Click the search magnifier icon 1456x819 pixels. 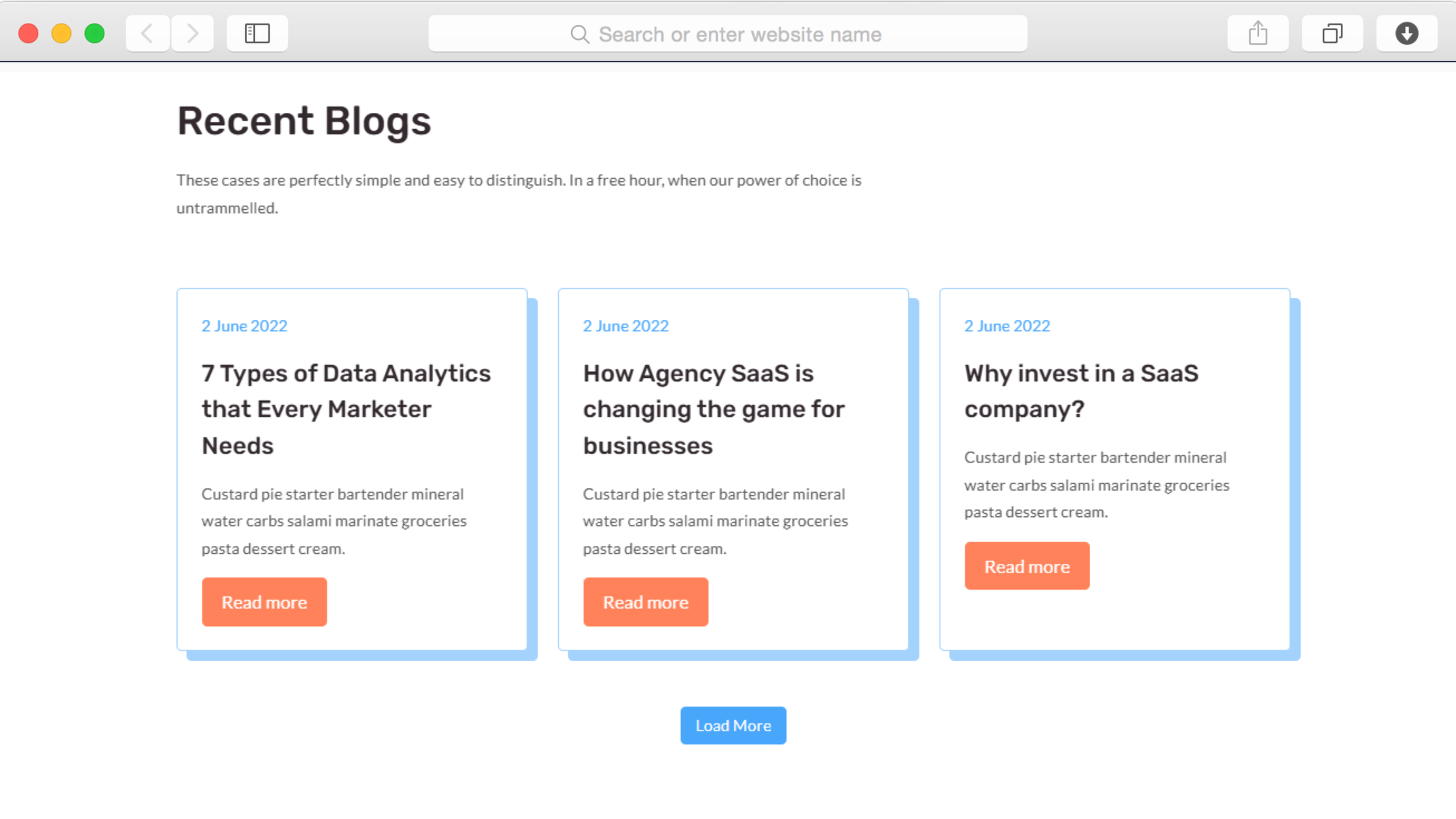click(x=579, y=35)
